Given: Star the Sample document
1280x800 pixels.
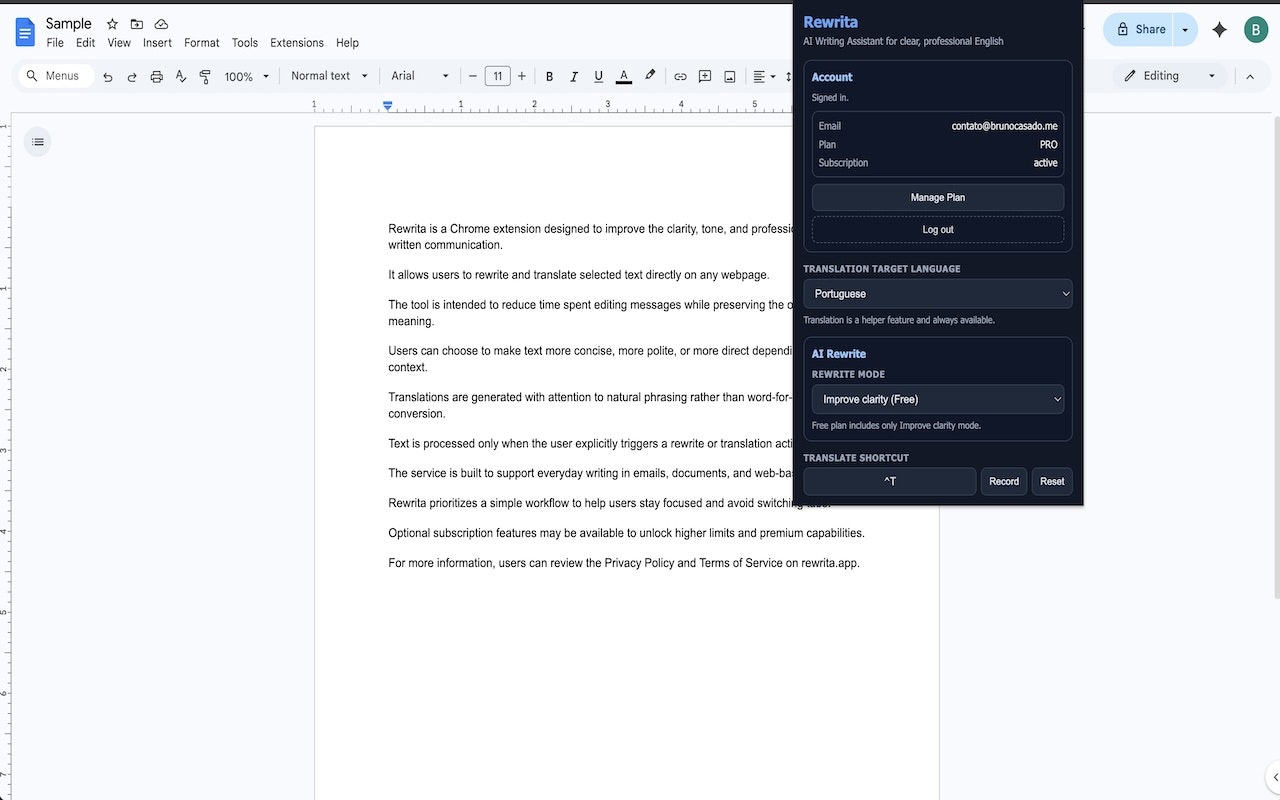Looking at the screenshot, I should point(111,23).
